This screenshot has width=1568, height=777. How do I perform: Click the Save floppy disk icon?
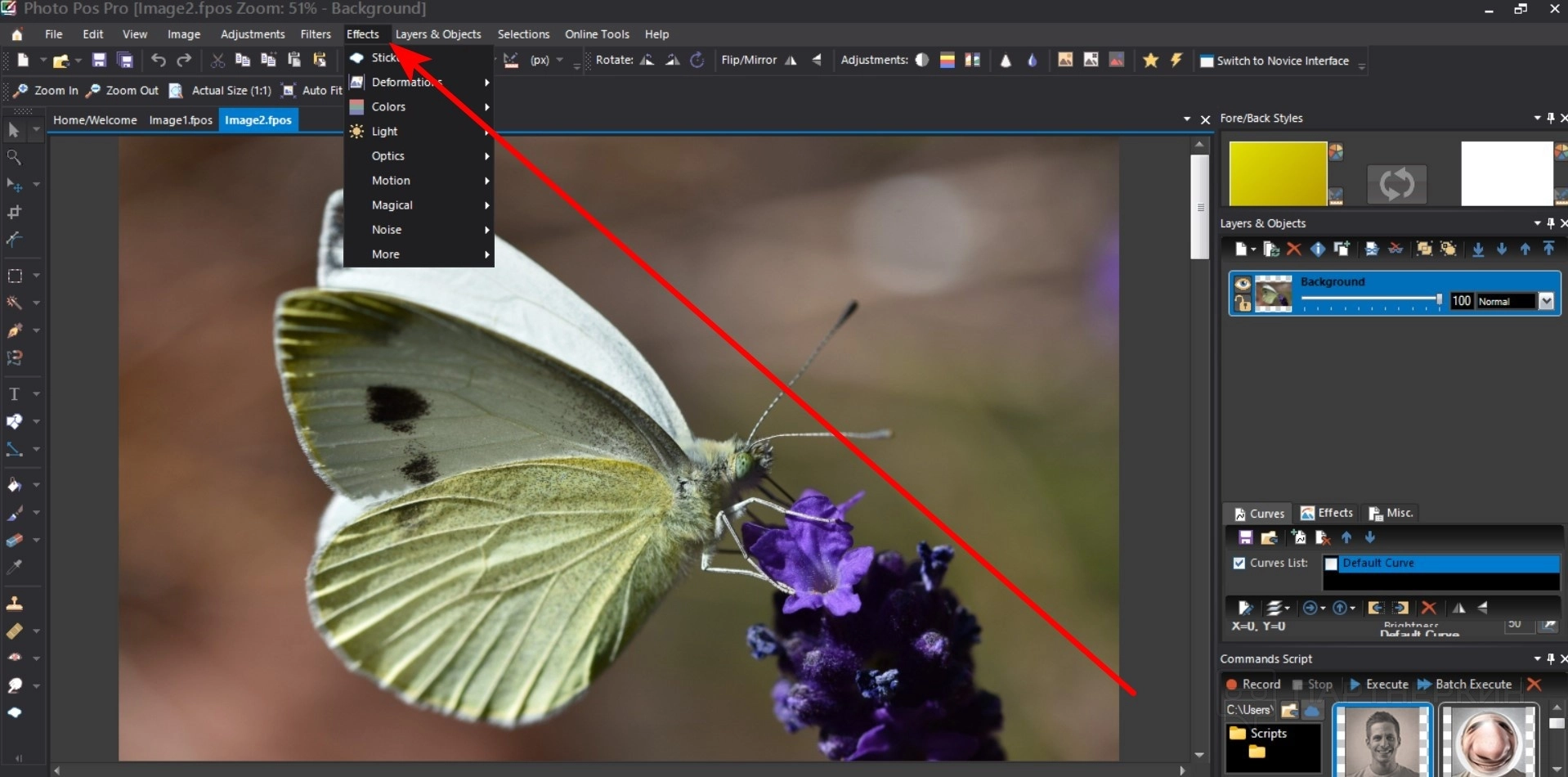click(99, 61)
